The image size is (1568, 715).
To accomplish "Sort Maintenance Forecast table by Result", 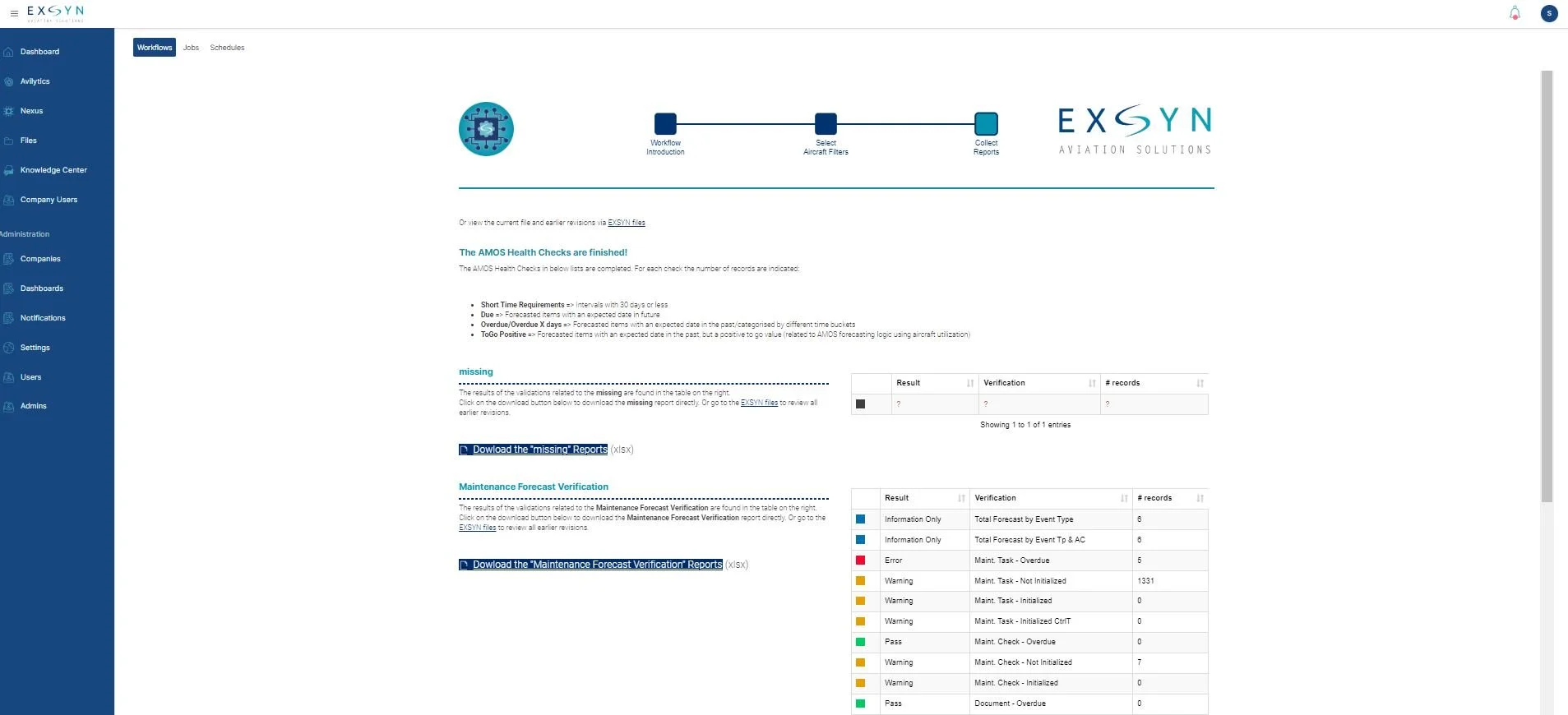I will (x=925, y=498).
